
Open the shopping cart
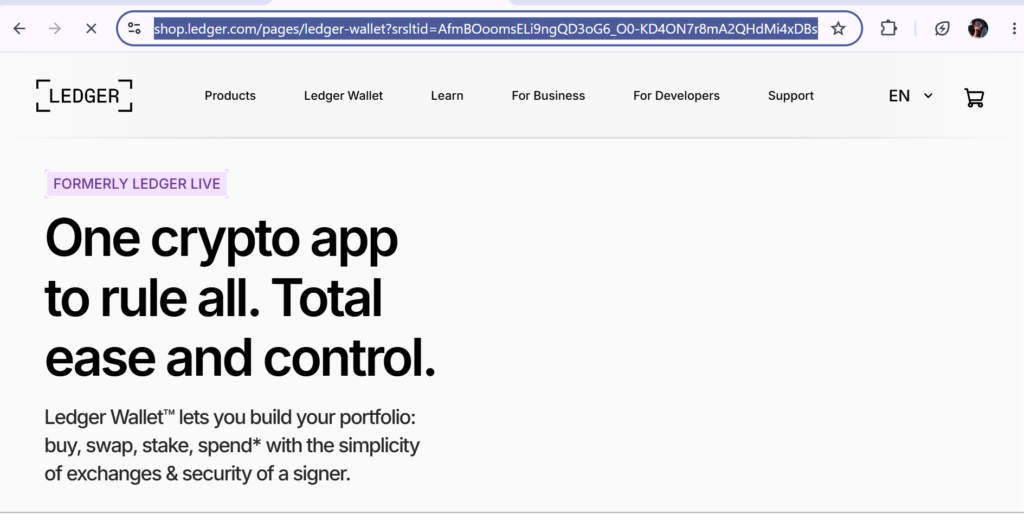coord(974,97)
